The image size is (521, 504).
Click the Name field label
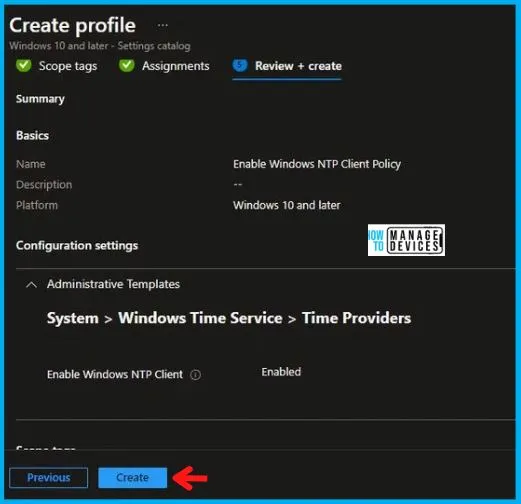coord(31,164)
